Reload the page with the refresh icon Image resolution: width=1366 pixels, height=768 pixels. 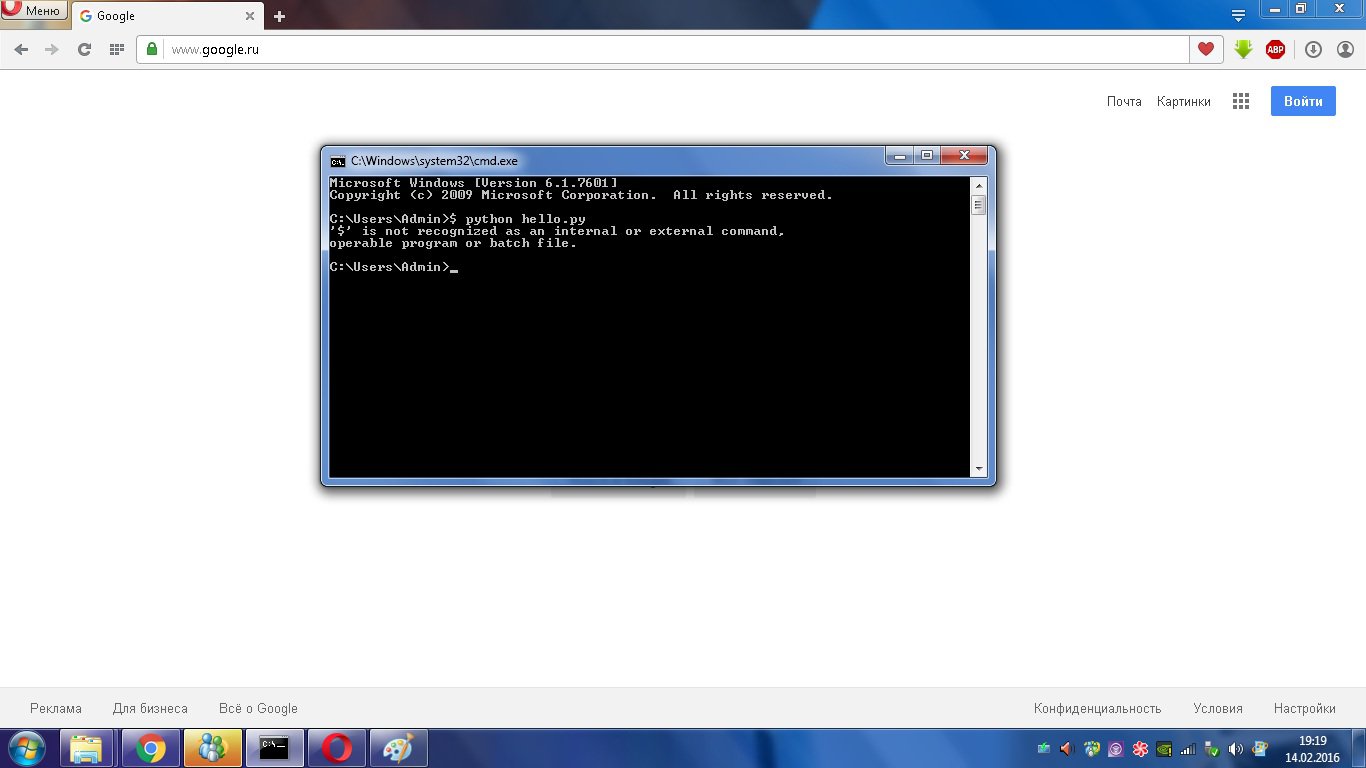[85, 49]
